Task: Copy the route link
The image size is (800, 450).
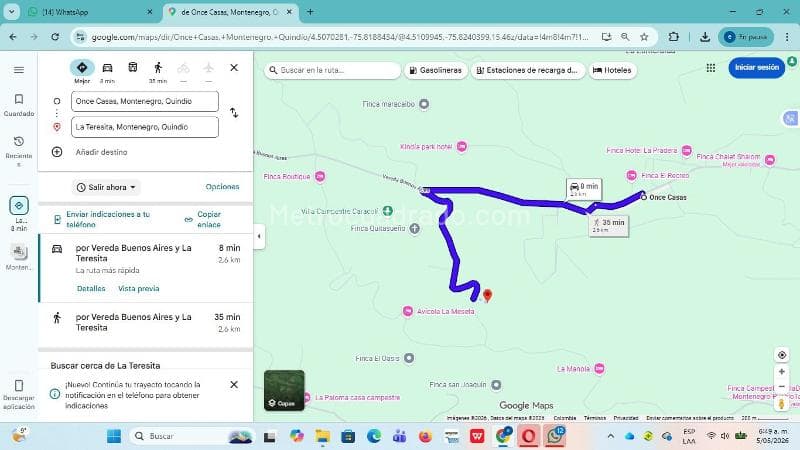Action: [203, 219]
